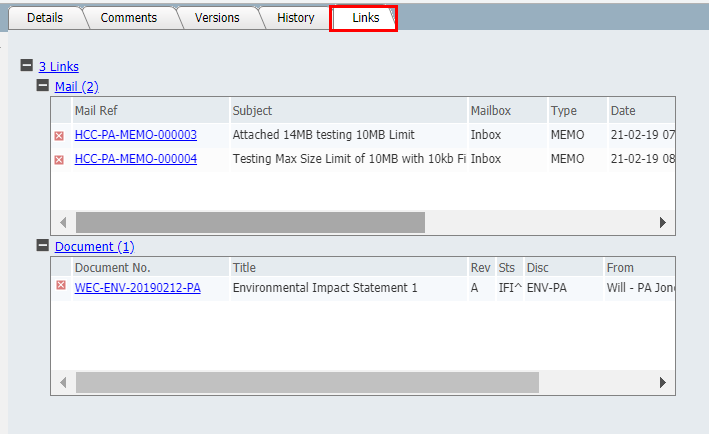
Task: Open mail HCC-PA-MEMO-000004
Action: tap(136, 159)
